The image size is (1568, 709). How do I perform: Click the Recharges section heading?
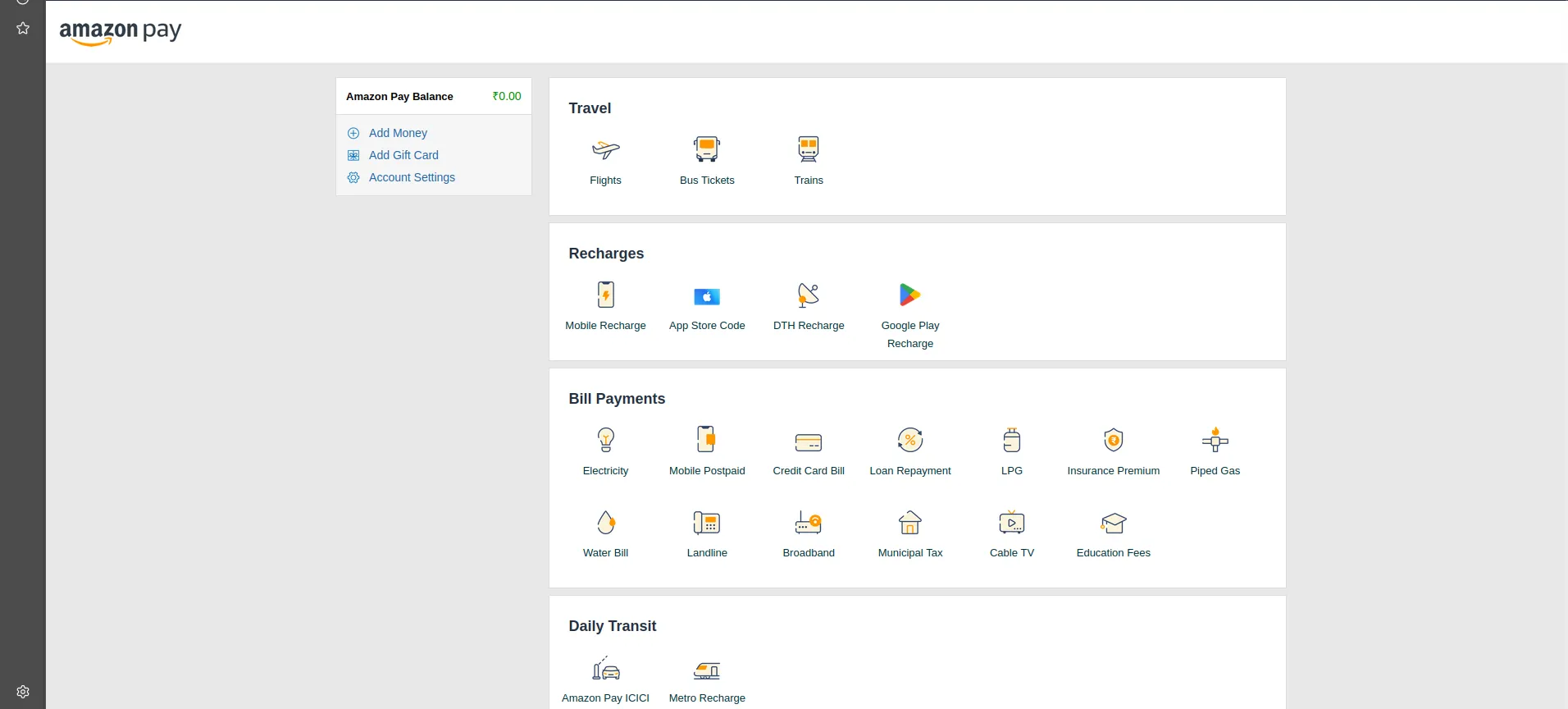606,254
